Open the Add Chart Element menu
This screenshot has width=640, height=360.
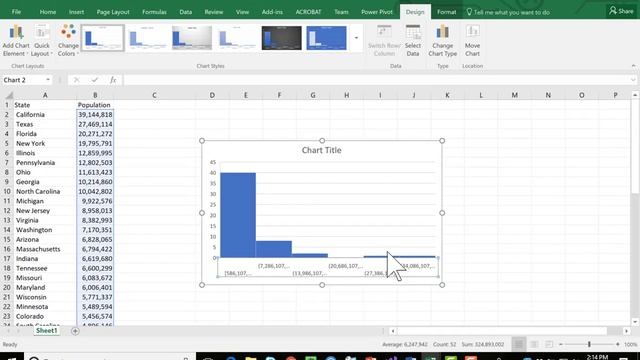(x=16, y=41)
